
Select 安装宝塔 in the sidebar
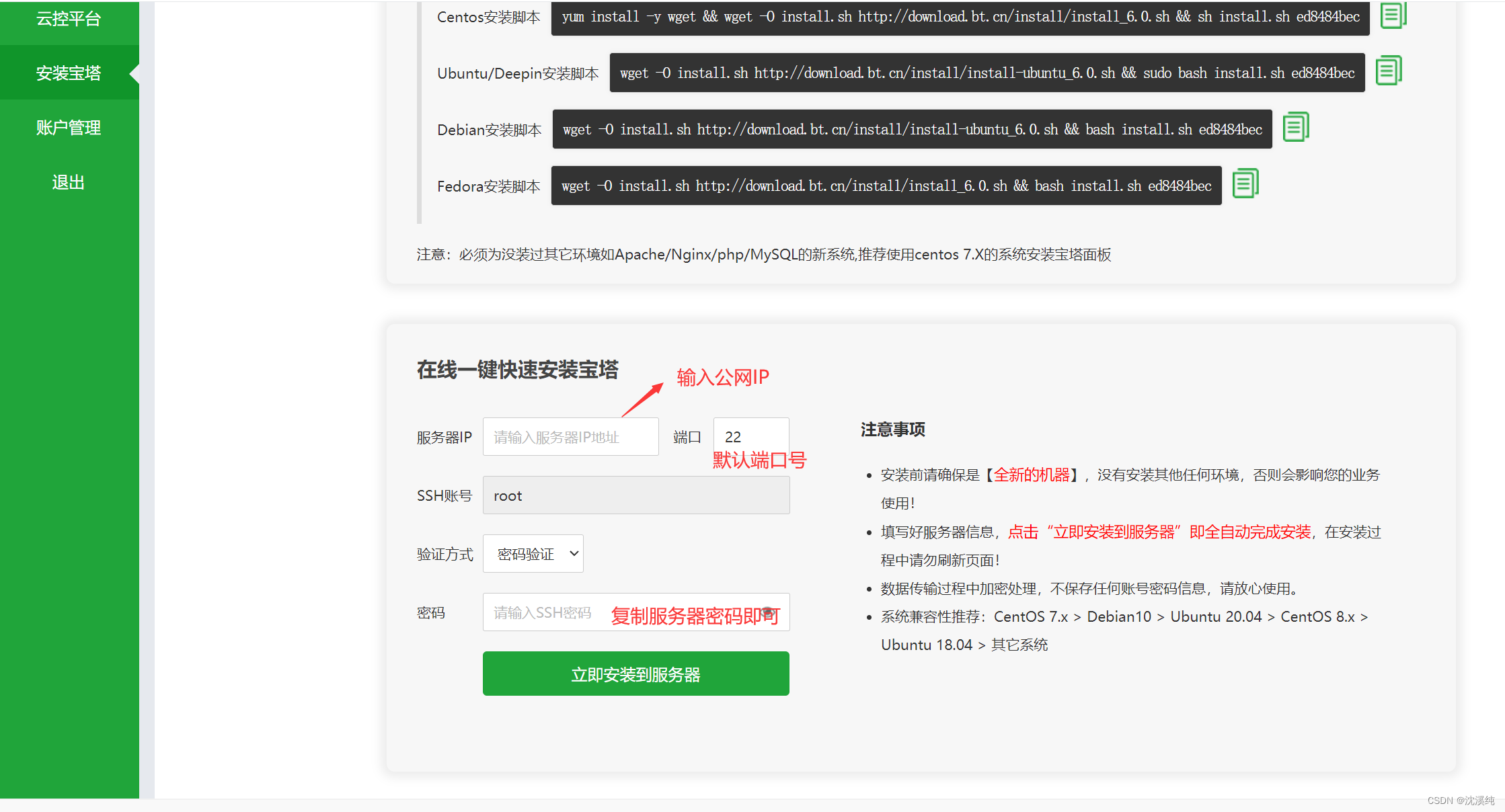tap(69, 73)
